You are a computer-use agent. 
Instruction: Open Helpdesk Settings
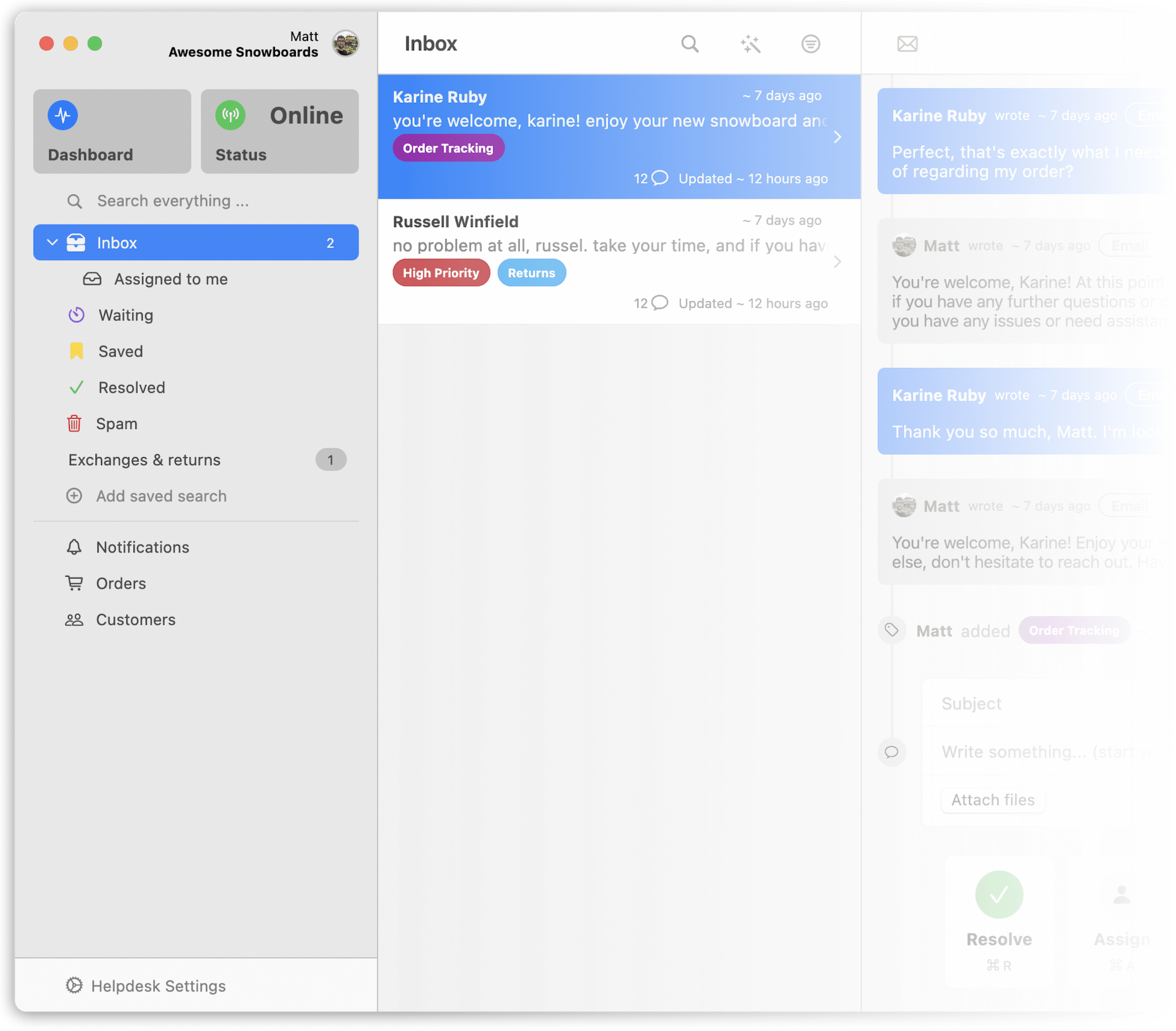point(157,986)
